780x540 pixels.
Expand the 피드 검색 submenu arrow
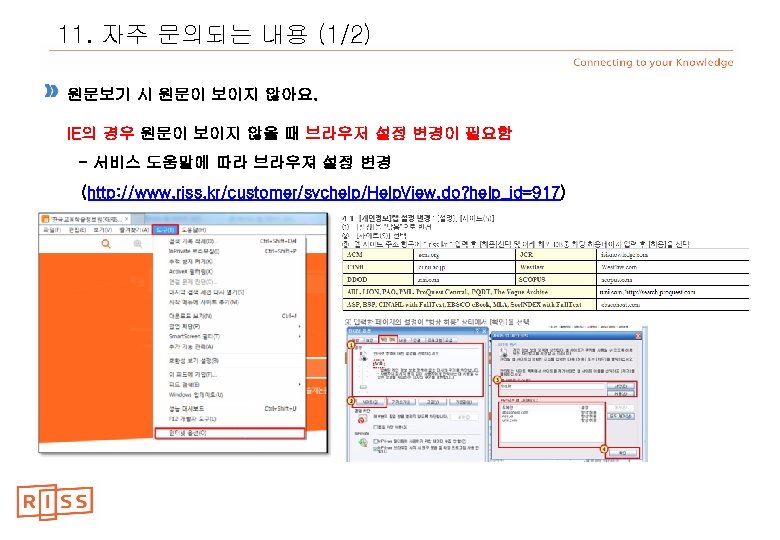click(x=299, y=384)
